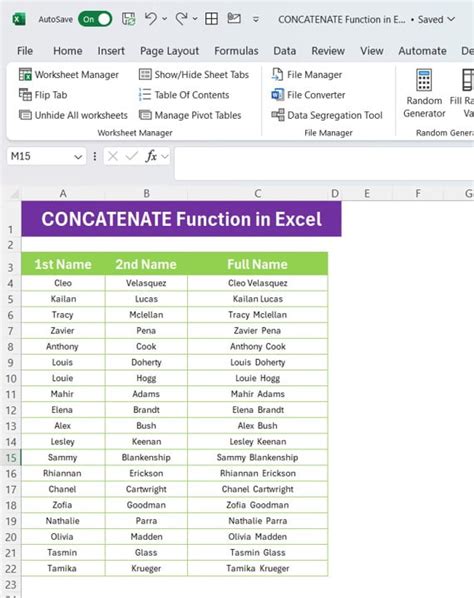Click the Undo arrow icon
The height and width of the screenshot is (598, 474).
point(151,18)
